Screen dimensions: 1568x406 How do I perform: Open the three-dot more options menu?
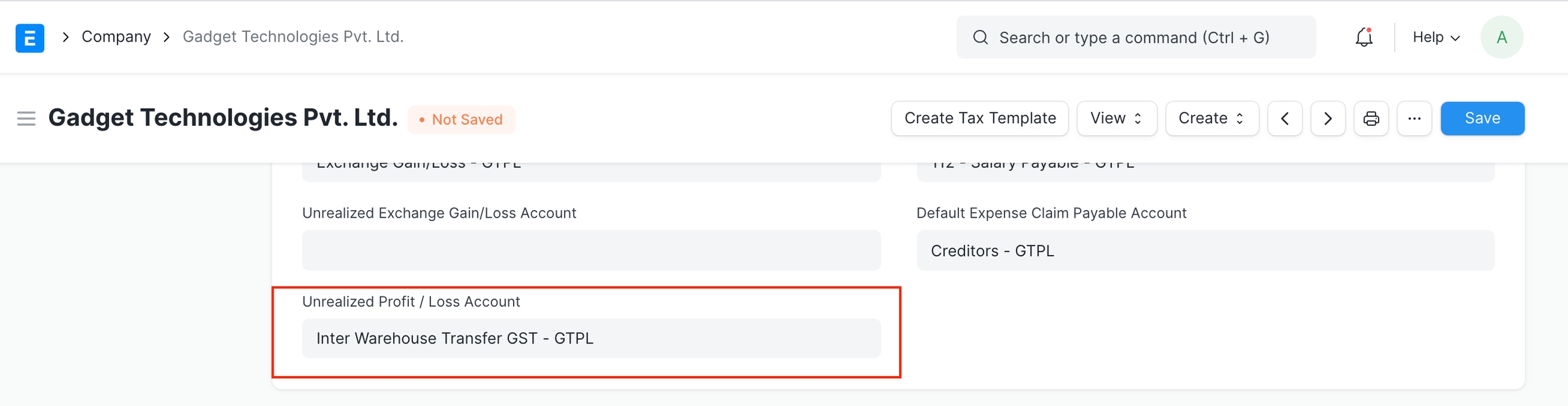pos(1414,118)
